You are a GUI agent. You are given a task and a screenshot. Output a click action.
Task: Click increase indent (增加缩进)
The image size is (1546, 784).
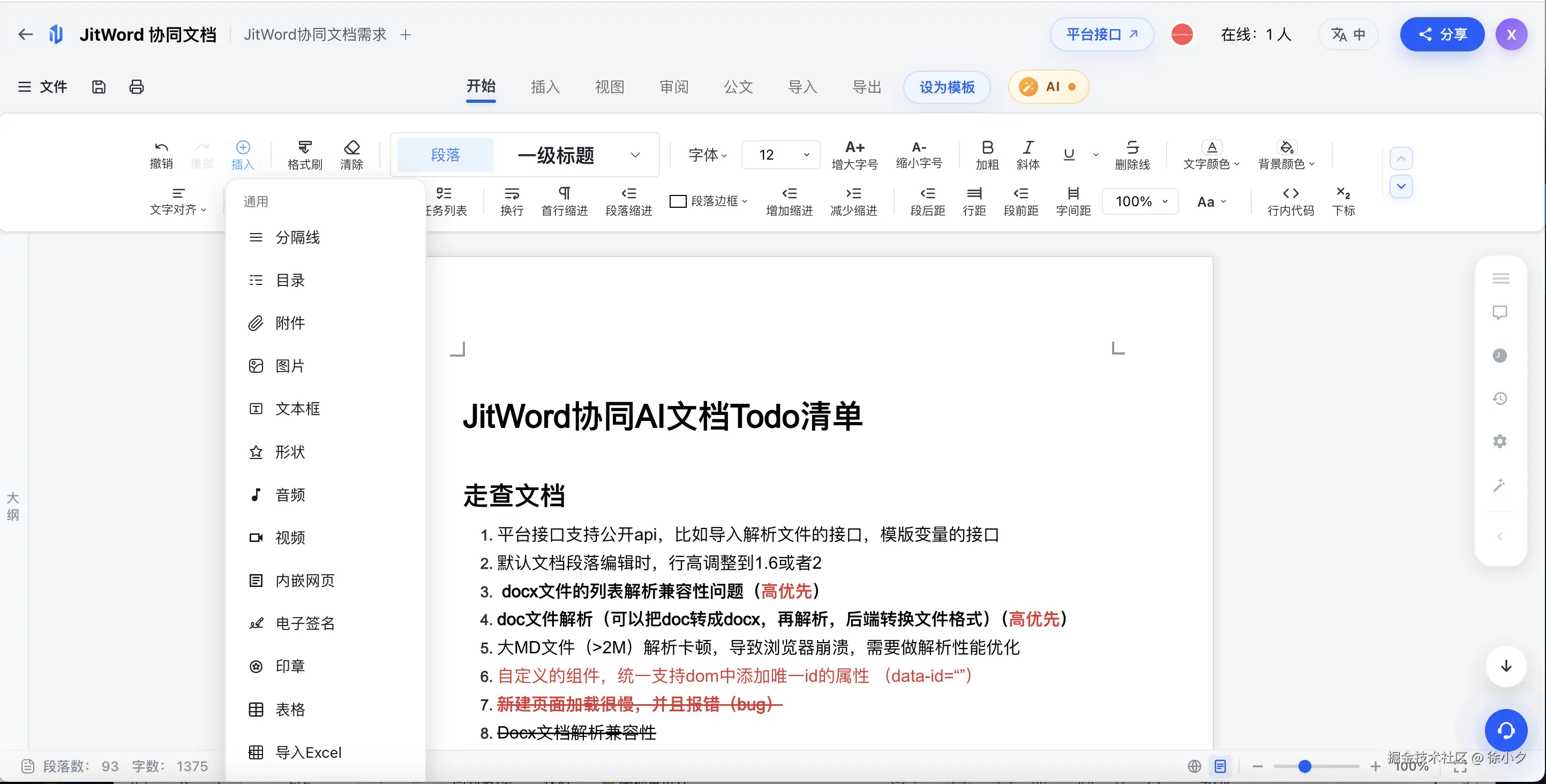[x=789, y=201]
